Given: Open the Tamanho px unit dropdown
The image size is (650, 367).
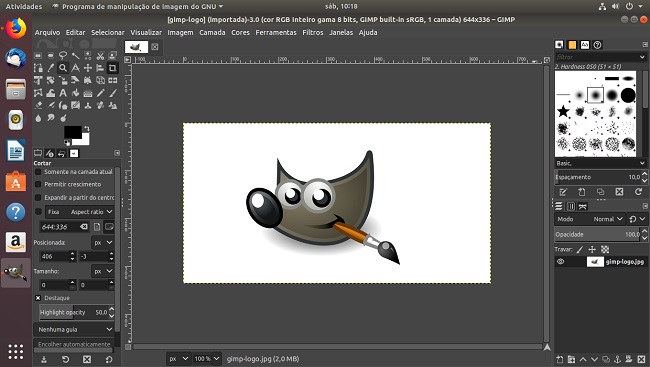Looking at the screenshot, I should [x=103, y=271].
